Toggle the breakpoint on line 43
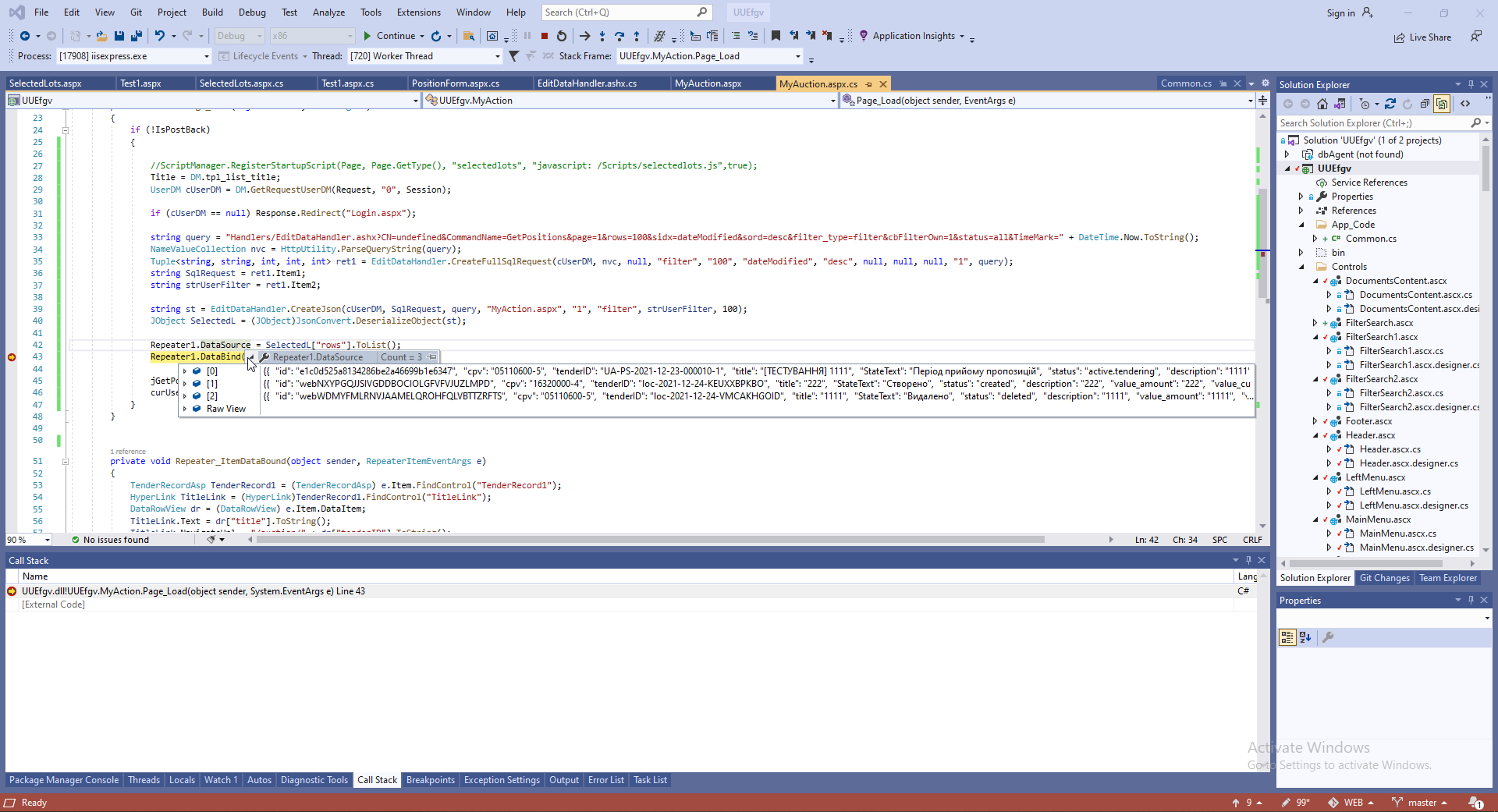1498x812 pixels. click(12, 357)
